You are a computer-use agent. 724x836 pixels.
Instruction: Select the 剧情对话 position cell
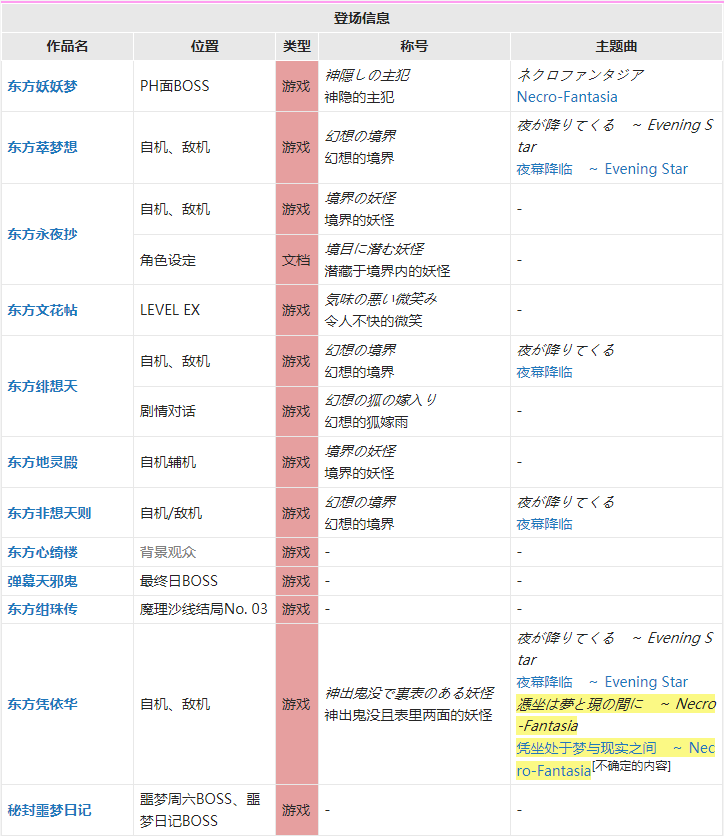pyautogui.click(x=205, y=412)
